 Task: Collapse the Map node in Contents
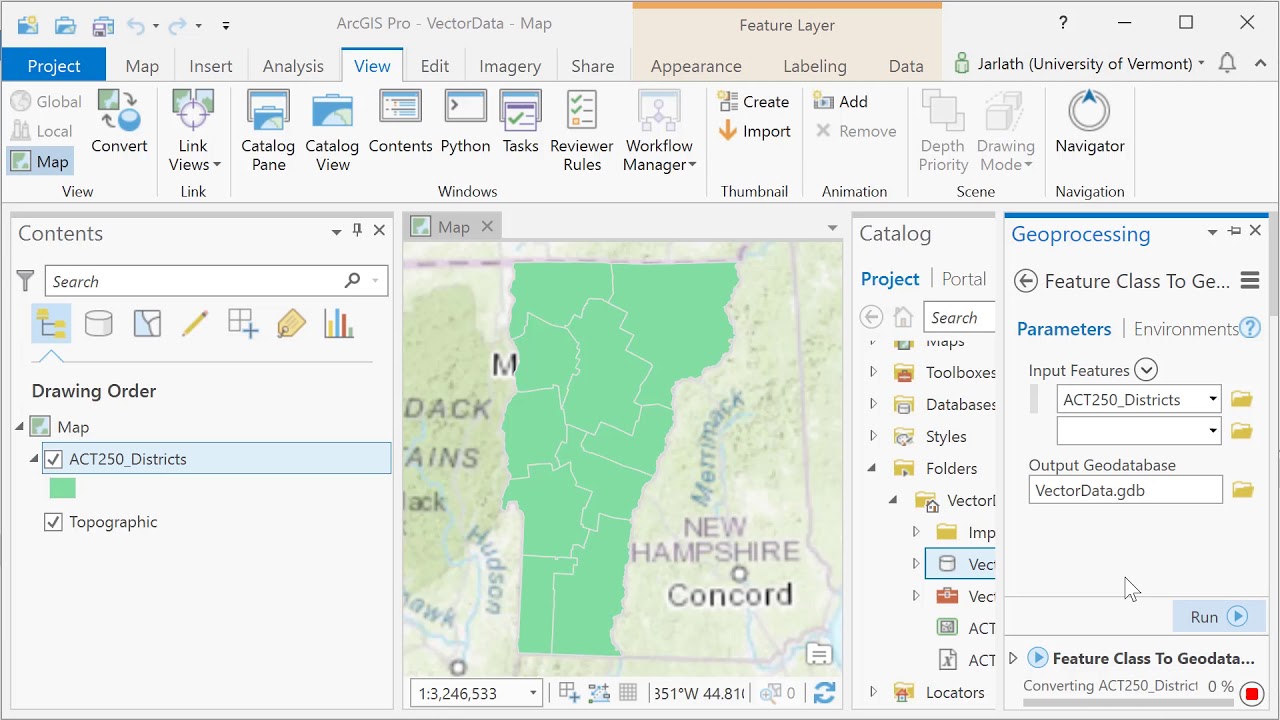click(x=19, y=427)
